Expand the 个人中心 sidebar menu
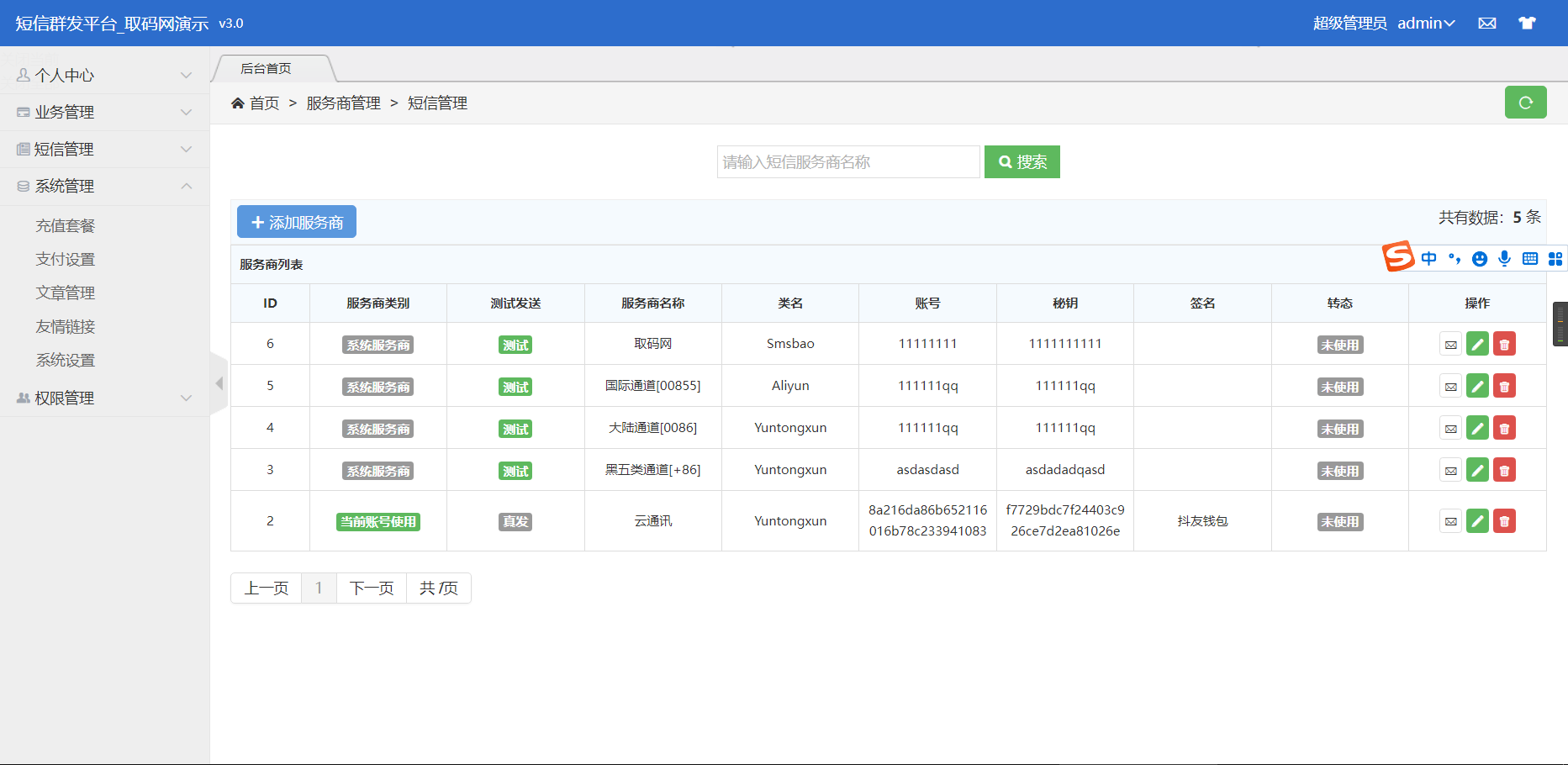 point(104,76)
